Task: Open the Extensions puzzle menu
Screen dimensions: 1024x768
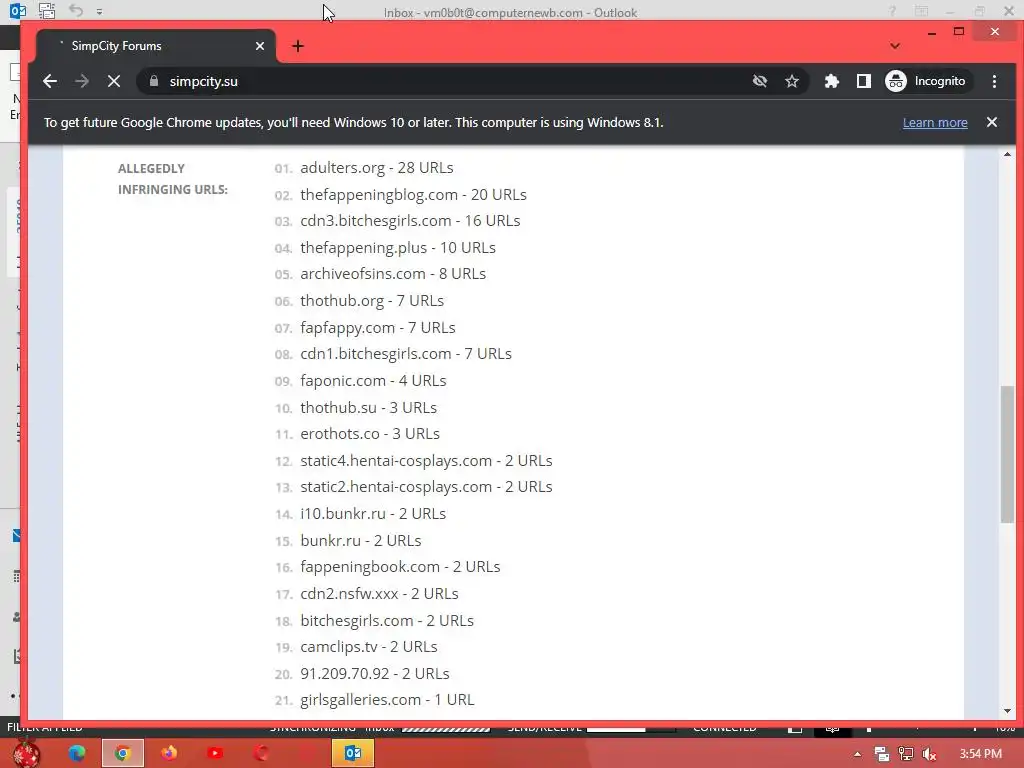Action: pyautogui.click(x=831, y=81)
